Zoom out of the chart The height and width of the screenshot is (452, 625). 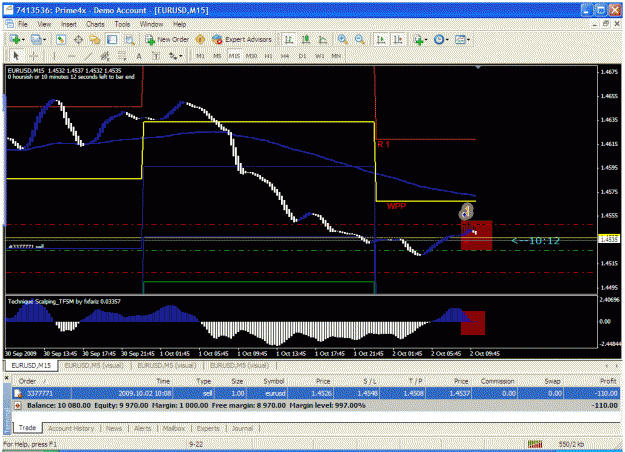359,39
